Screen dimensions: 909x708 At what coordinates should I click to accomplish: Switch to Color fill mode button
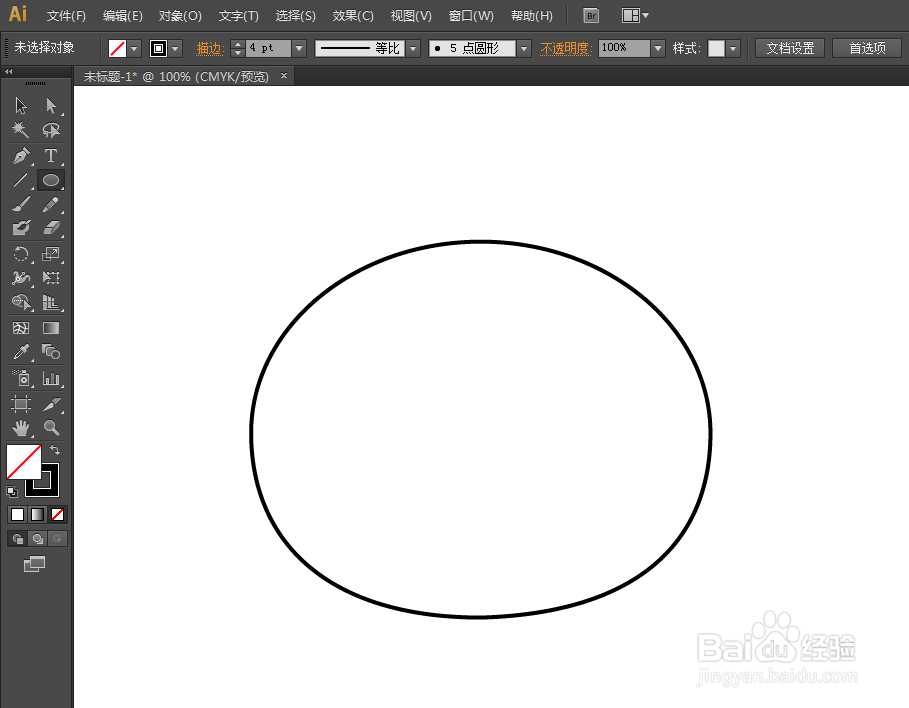point(17,514)
